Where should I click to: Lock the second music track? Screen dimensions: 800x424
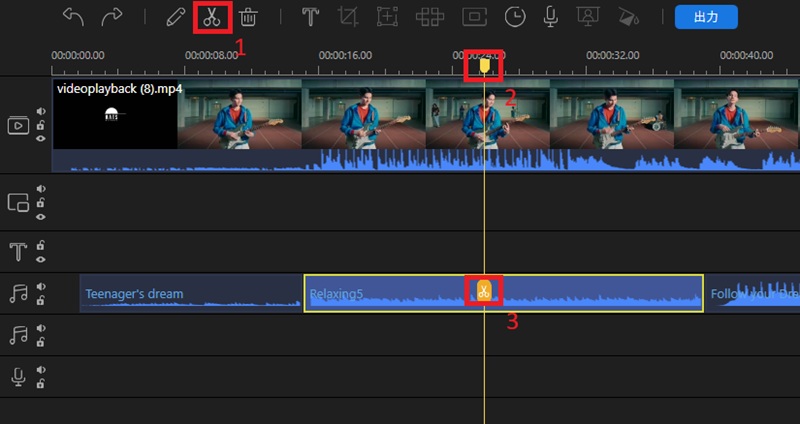click(41, 342)
